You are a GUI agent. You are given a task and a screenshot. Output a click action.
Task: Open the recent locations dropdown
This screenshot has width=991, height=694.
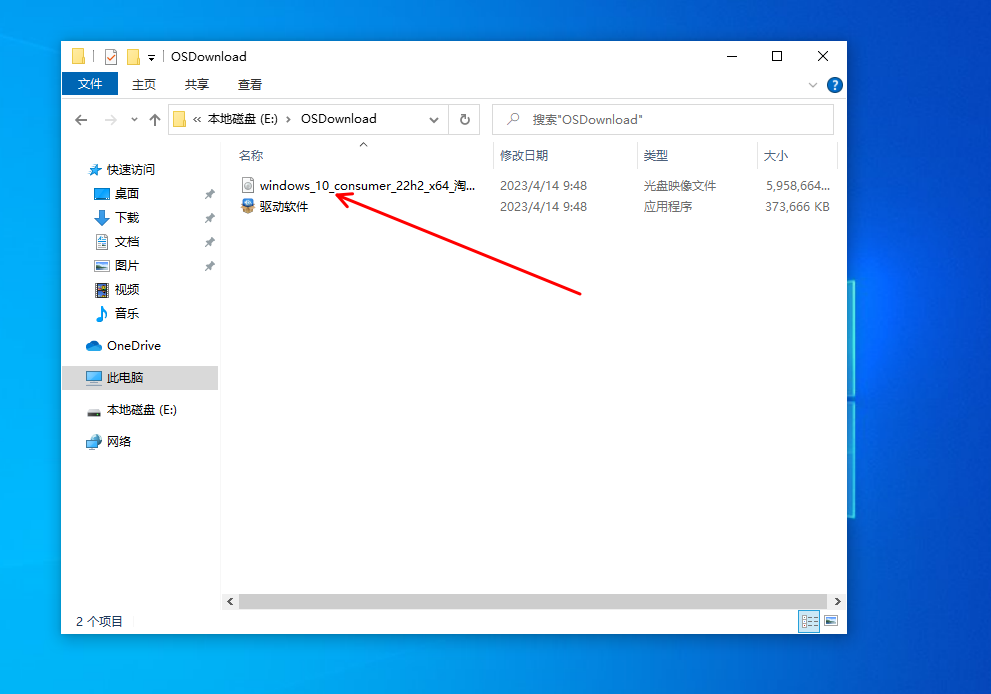coord(134,119)
